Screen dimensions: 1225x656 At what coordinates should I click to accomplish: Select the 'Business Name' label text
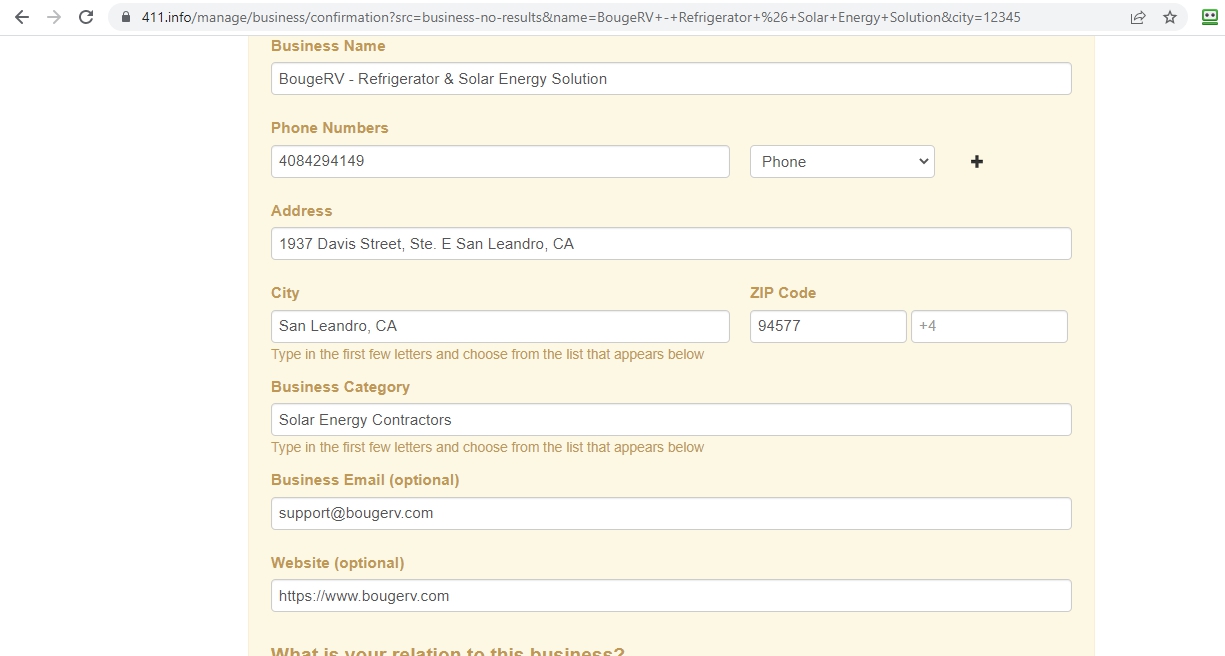(328, 46)
